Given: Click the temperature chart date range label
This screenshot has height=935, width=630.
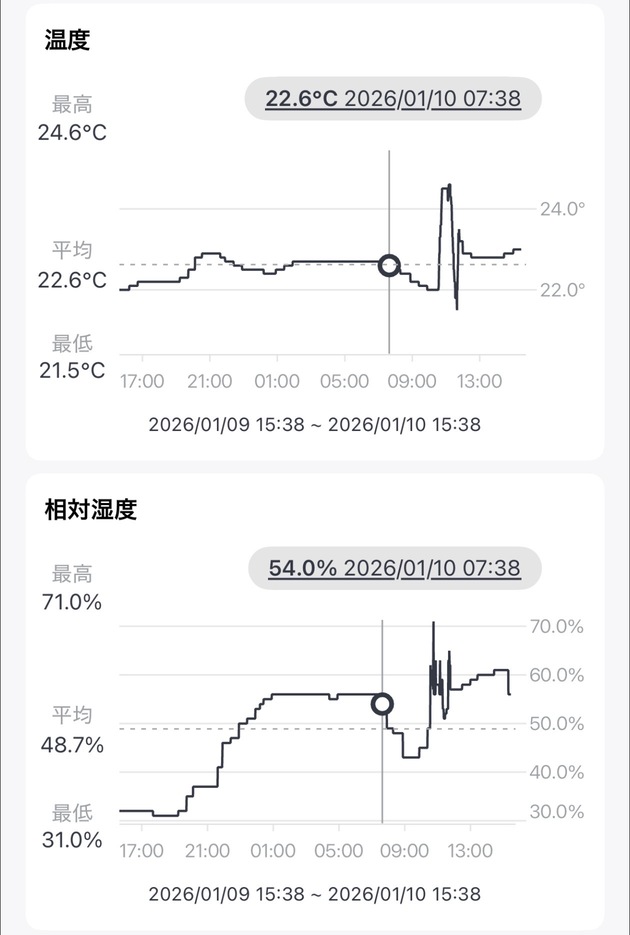Looking at the screenshot, I should (315, 422).
